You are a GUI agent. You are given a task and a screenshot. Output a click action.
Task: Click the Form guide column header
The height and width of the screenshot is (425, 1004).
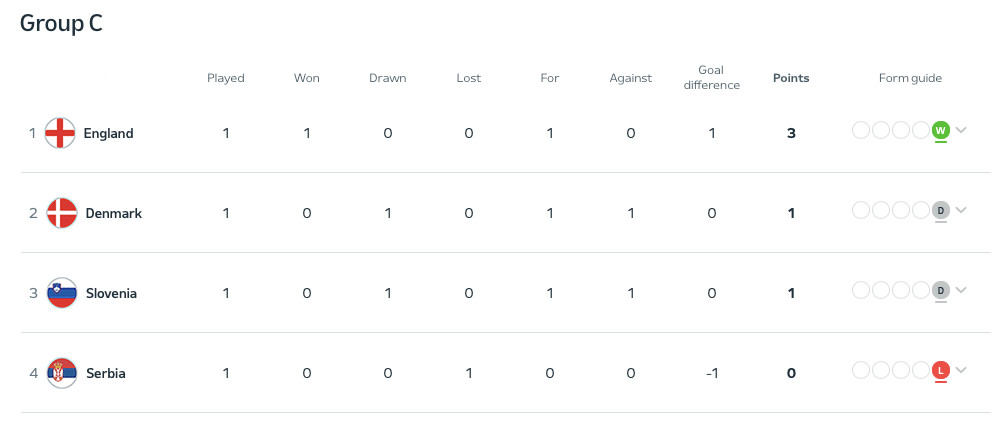[910, 78]
